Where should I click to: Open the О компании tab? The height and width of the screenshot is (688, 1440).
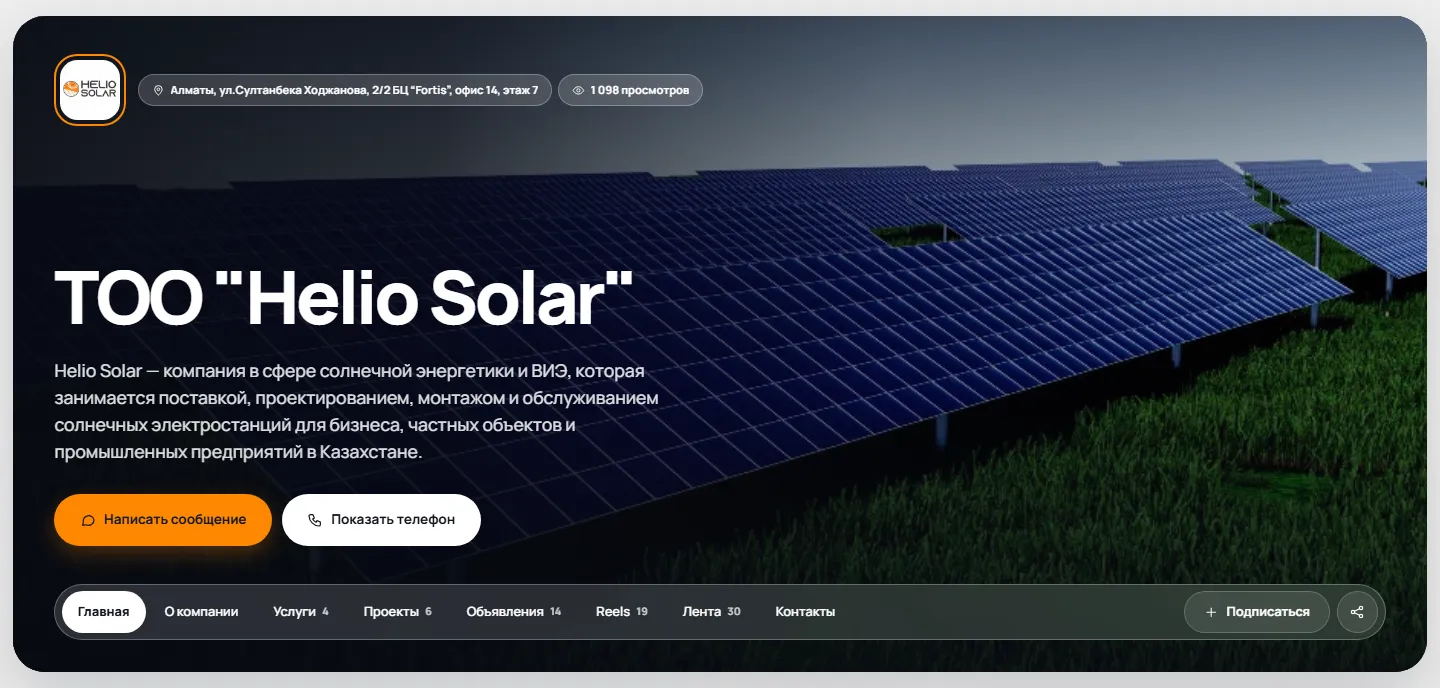(x=201, y=612)
